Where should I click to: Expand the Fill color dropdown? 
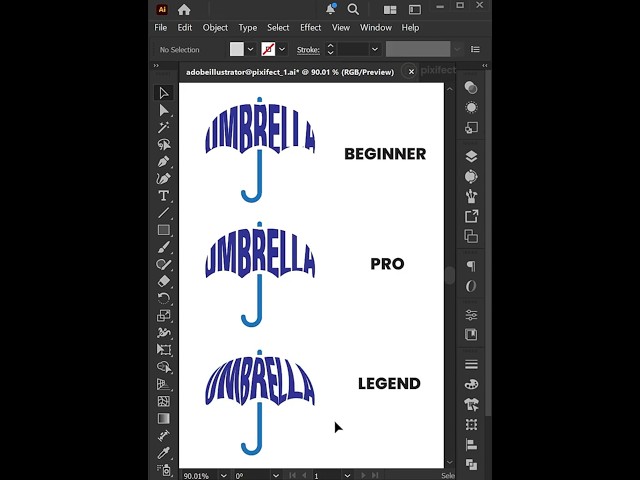(251, 49)
